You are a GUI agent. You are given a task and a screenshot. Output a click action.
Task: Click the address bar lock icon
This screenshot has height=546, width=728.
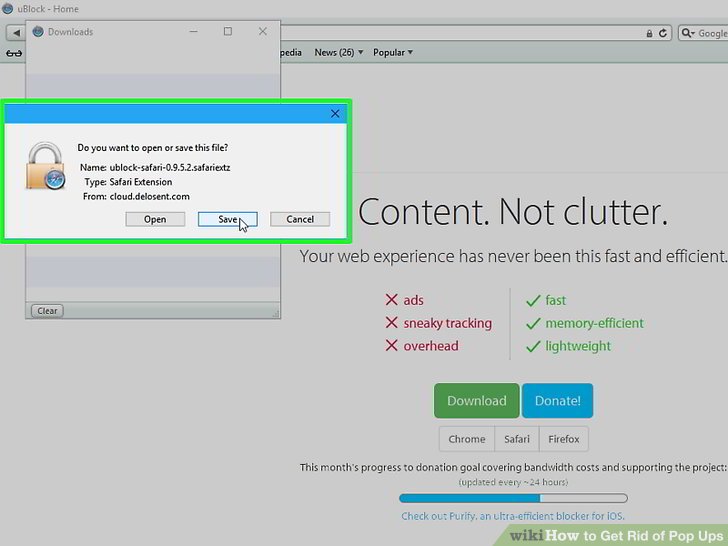[649, 33]
